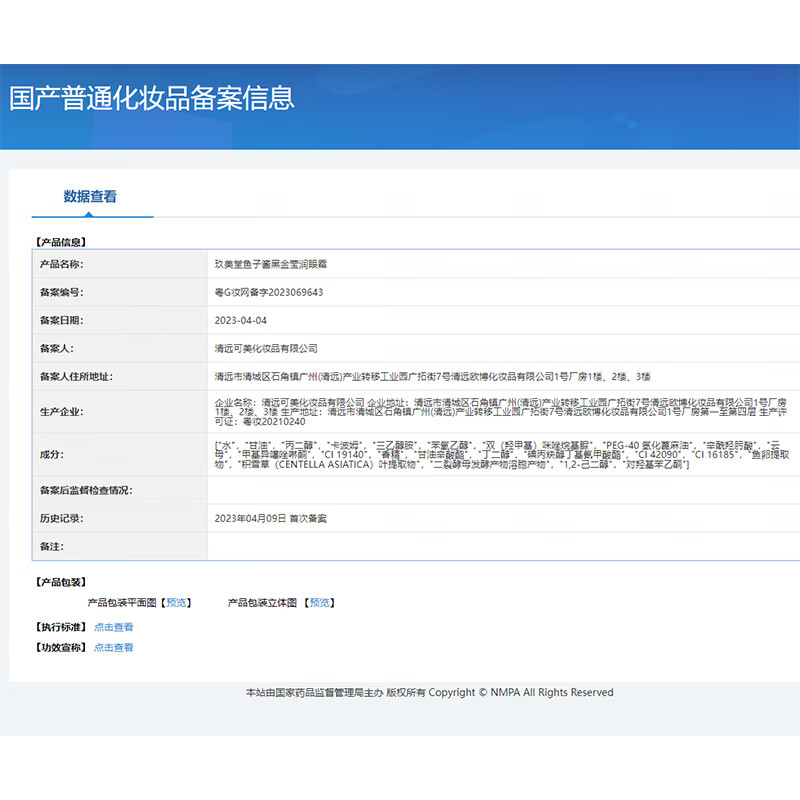Open the 产品包装平面图 预览 link

[176, 602]
